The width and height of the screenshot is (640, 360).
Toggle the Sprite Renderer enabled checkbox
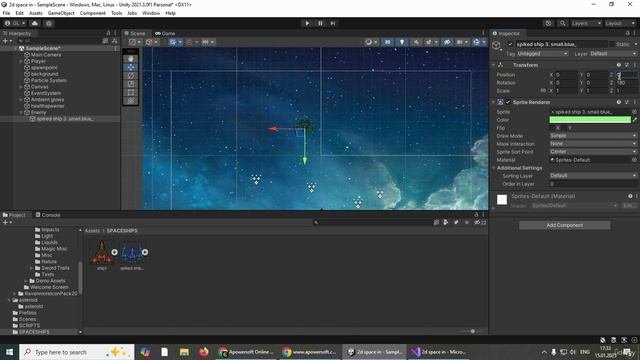pyautogui.click(x=508, y=102)
